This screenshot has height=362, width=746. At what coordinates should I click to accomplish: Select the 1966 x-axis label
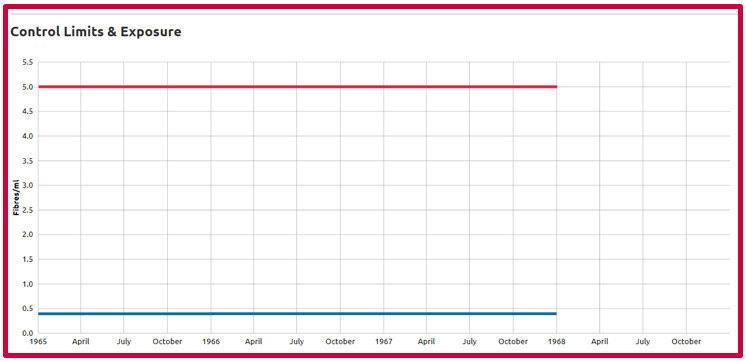211,342
